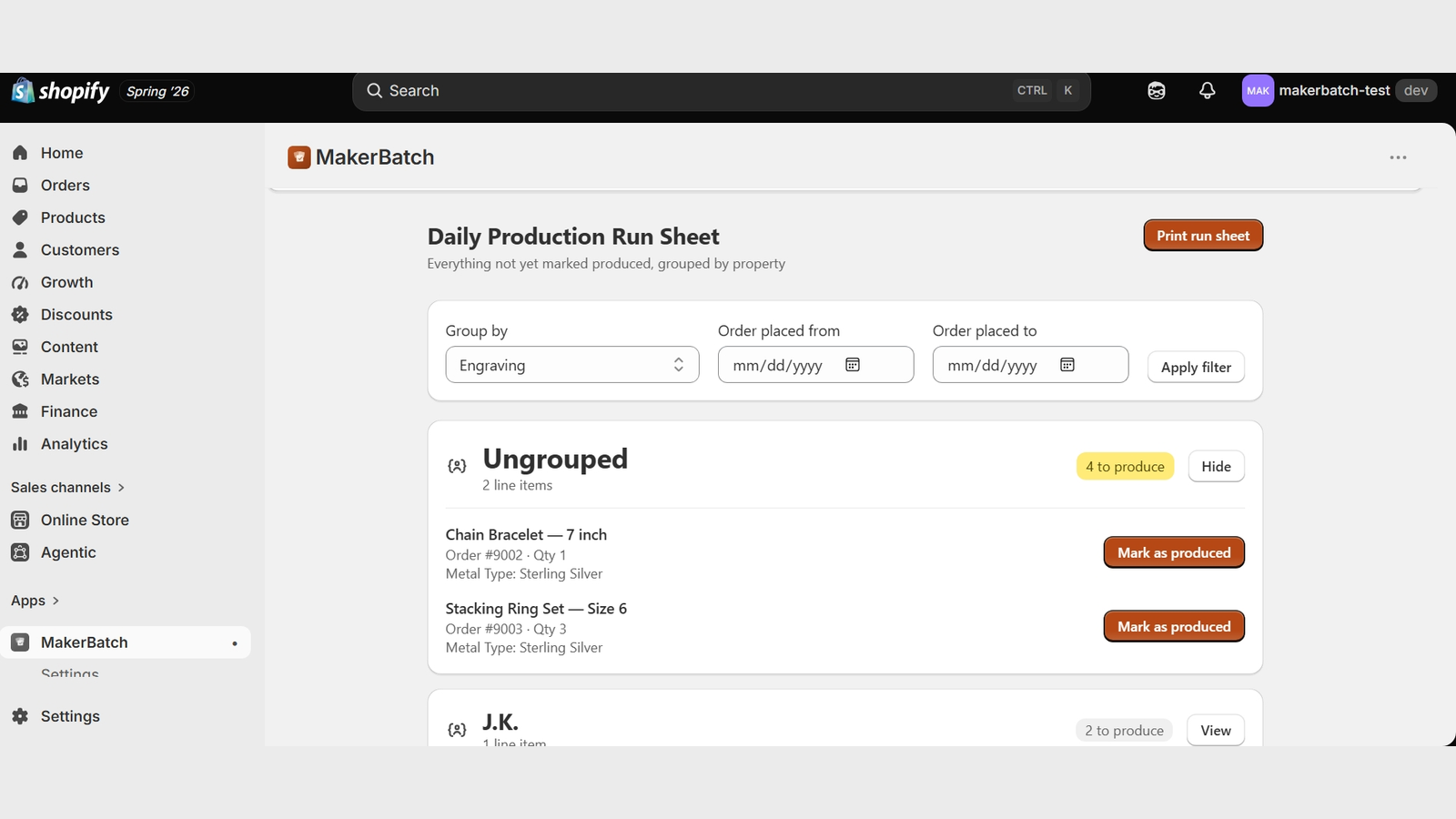Open Online Store sales channel

click(85, 520)
